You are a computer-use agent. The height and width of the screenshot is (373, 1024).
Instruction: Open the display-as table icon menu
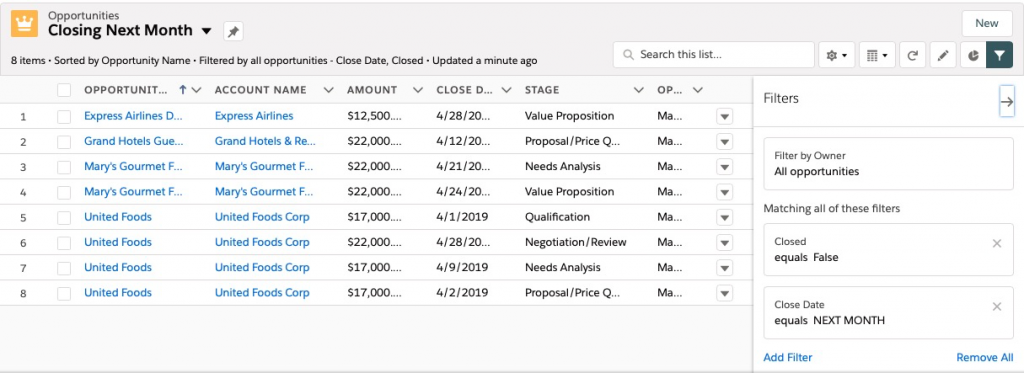click(877, 56)
